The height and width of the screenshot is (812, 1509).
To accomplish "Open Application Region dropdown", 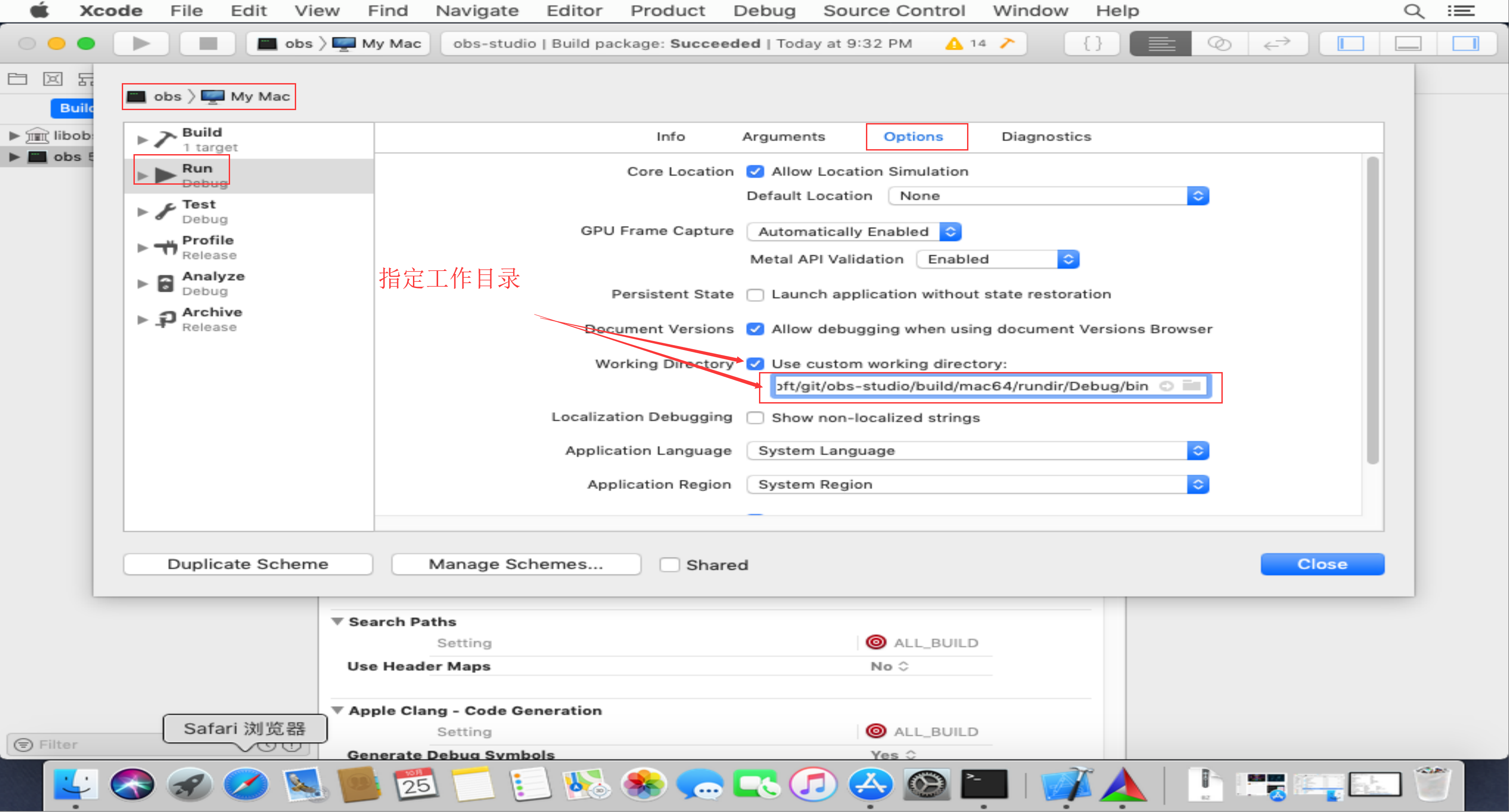I will [x=978, y=484].
